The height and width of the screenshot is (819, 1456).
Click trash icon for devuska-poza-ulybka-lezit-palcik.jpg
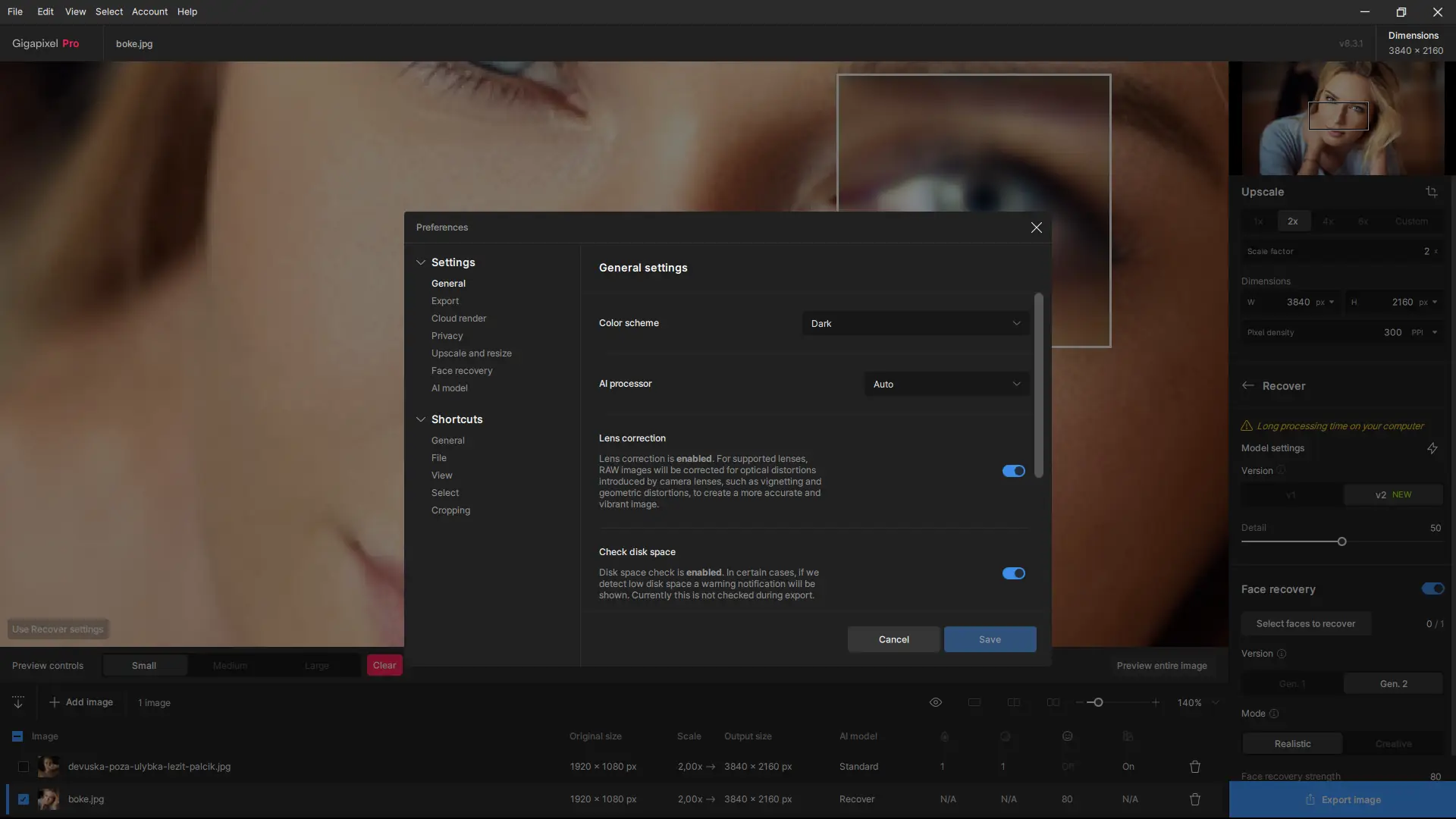[x=1195, y=767]
